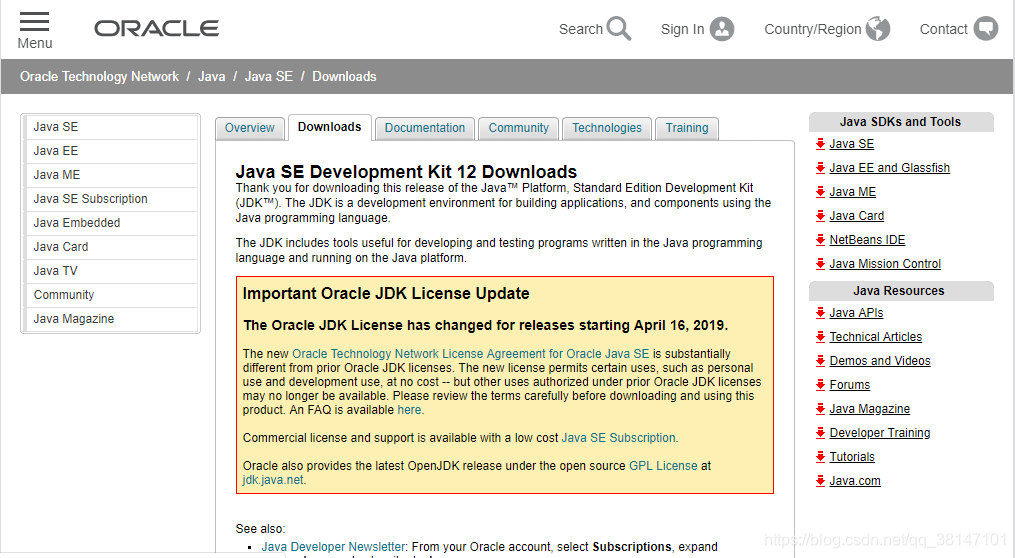Open Java ME in left sidebar
1015x558 pixels.
pos(111,175)
